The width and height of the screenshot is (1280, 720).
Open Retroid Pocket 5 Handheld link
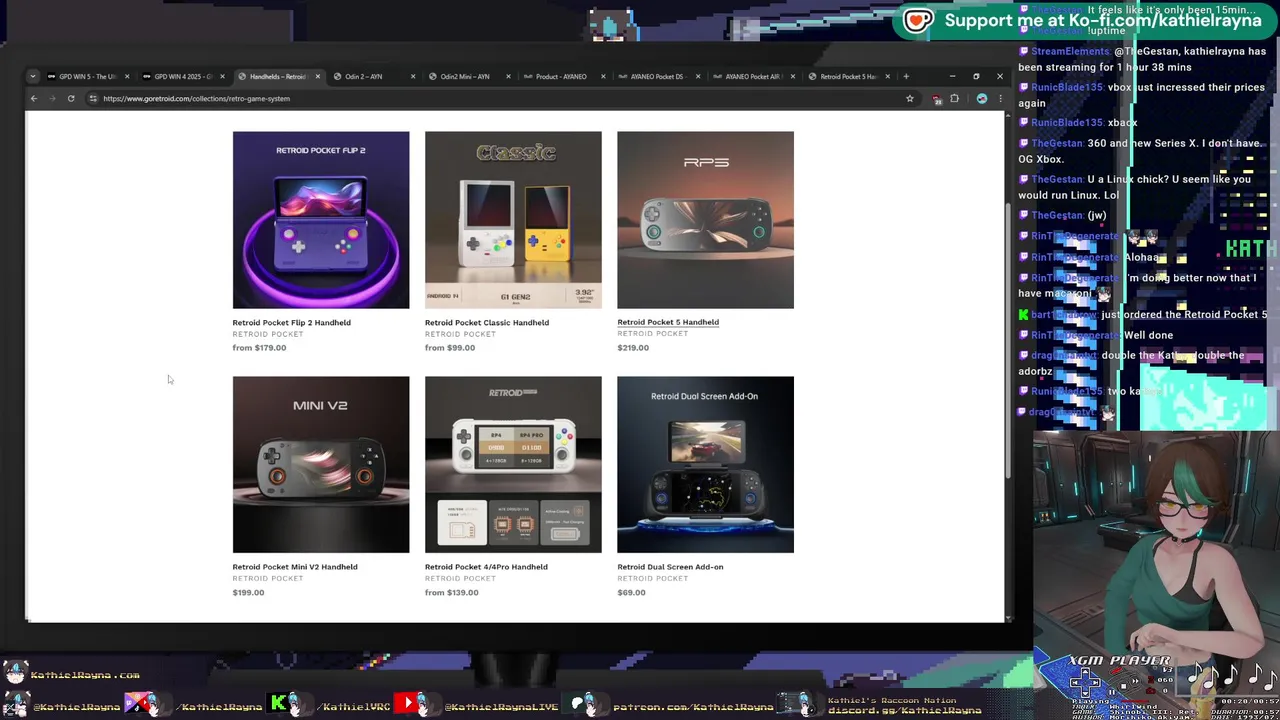tap(668, 322)
